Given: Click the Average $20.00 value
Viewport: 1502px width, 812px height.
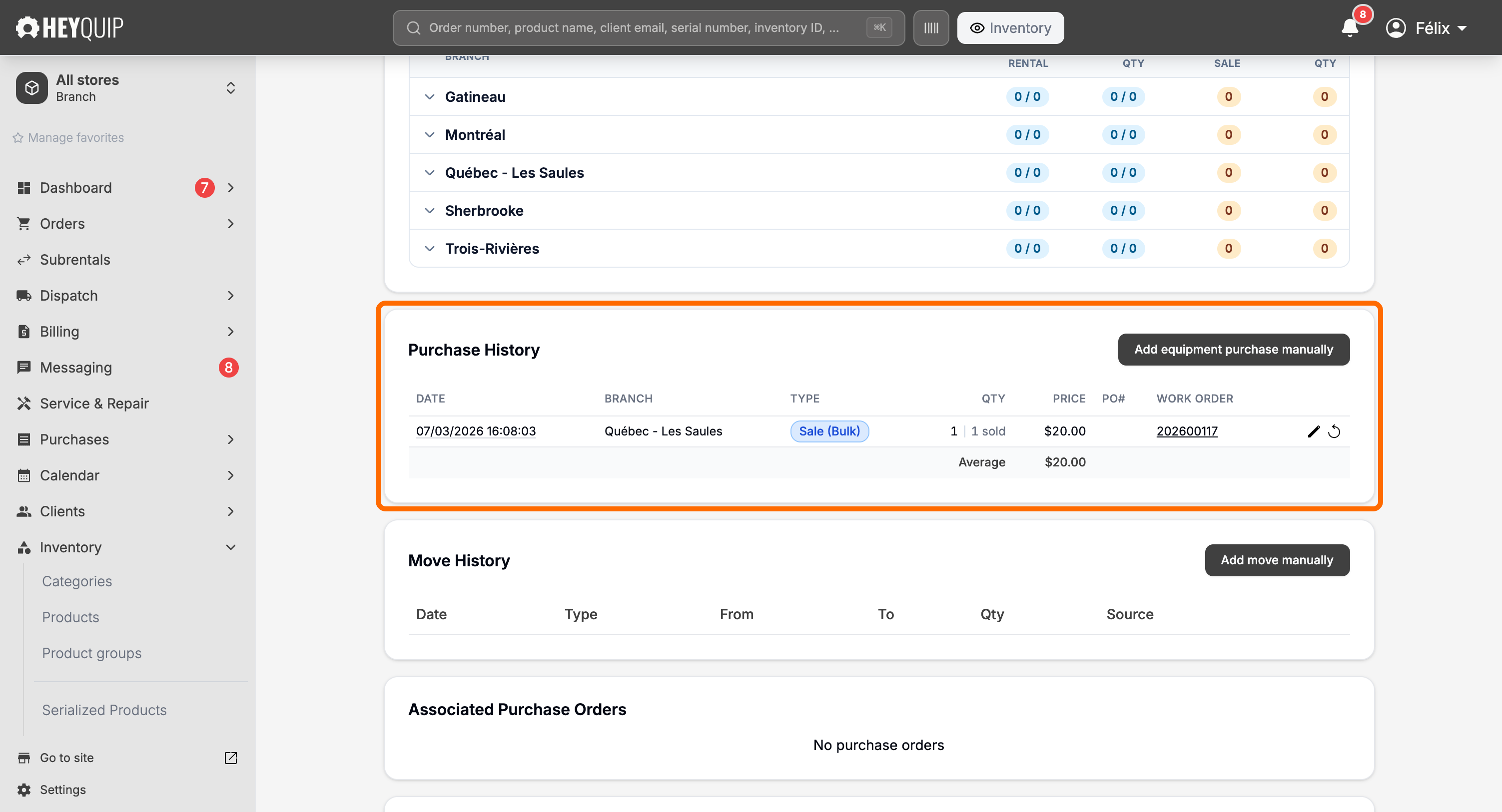Looking at the screenshot, I should pyautogui.click(x=1065, y=462).
